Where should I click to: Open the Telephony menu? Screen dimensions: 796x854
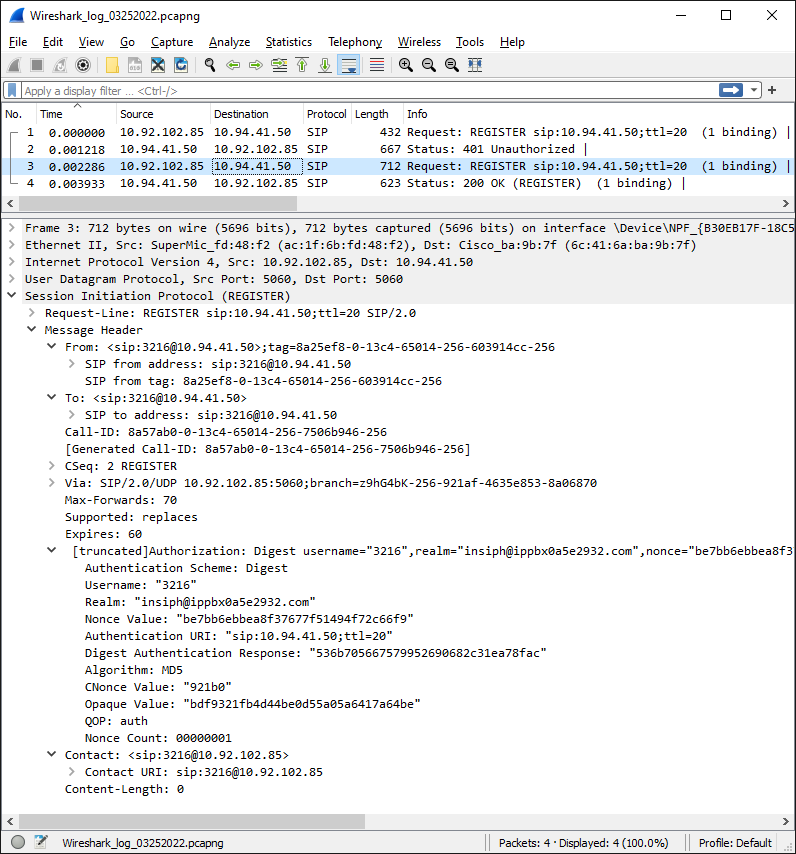pyautogui.click(x=355, y=42)
